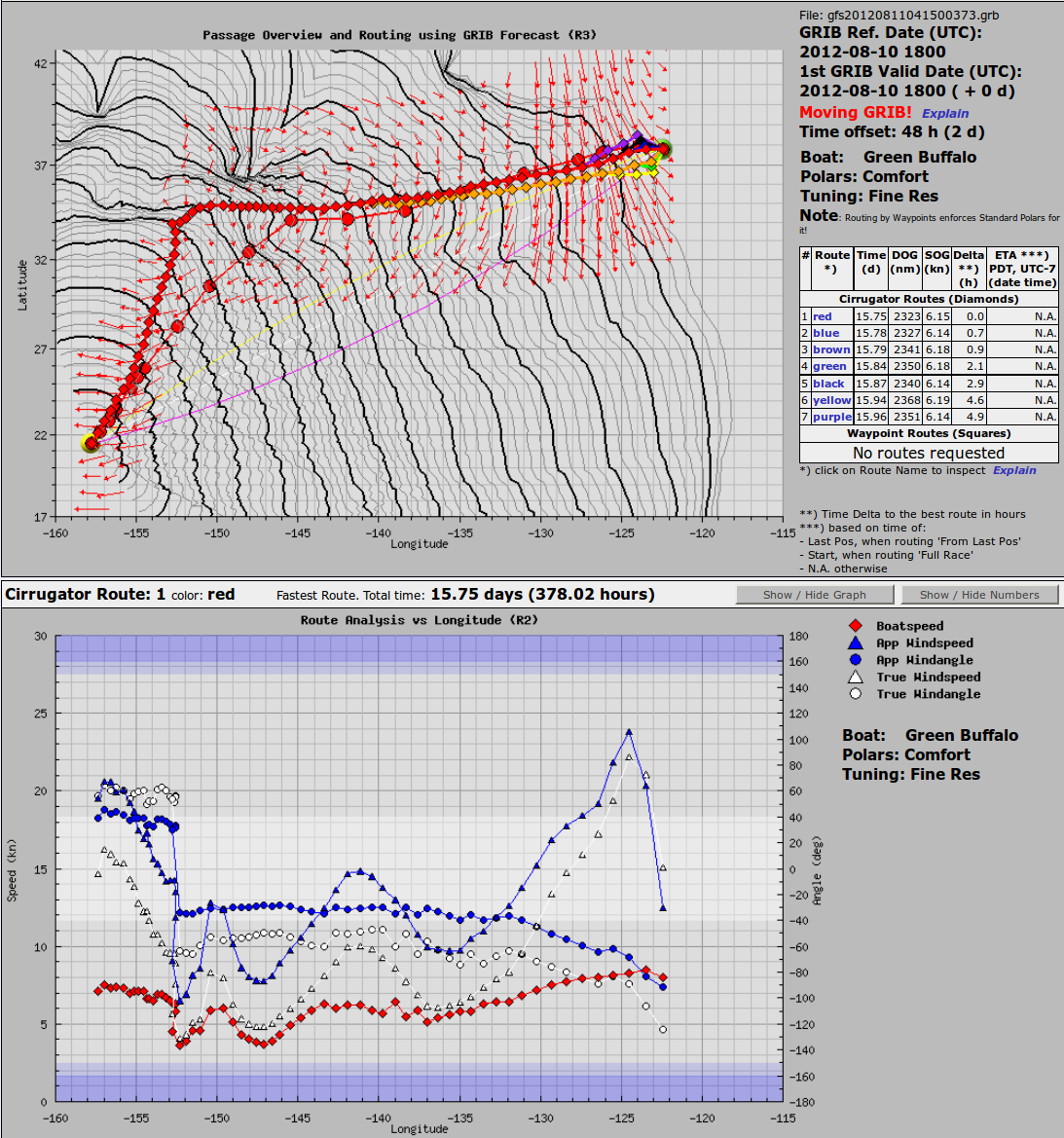
Task: Click the Passage Overview map title
Action: [399, 35]
